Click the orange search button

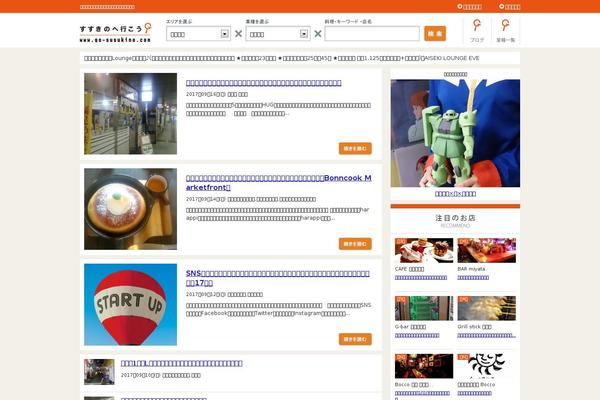click(435, 34)
